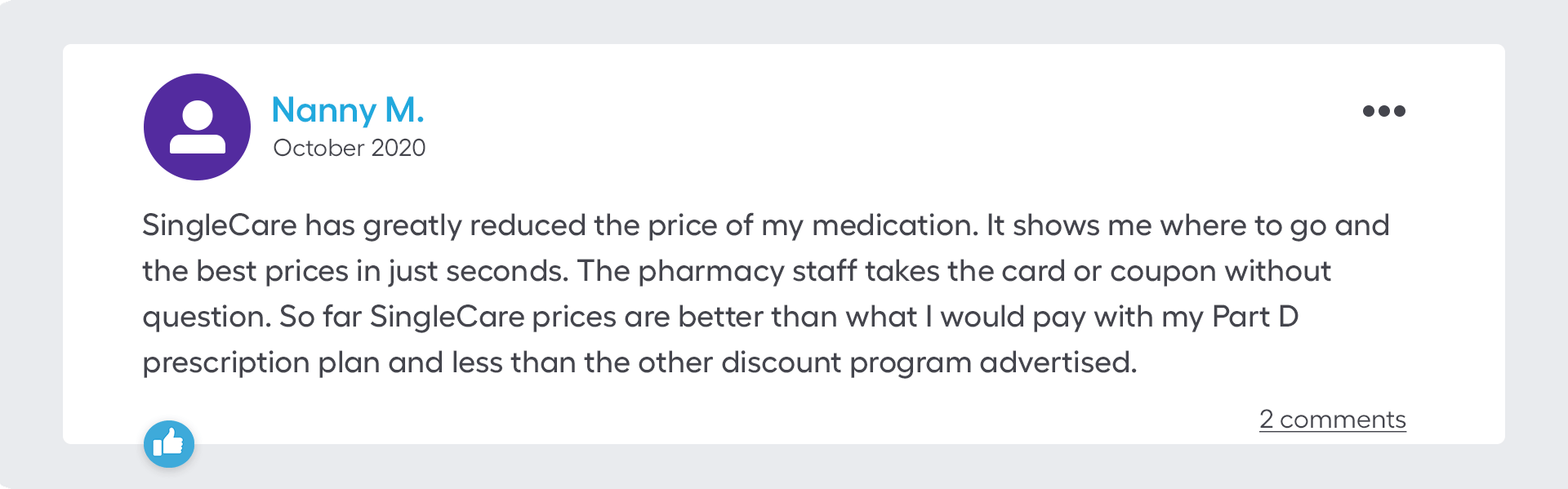Click the line starting "prescription plan and less"
Viewport: 1568px width, 489px height.
639,362
